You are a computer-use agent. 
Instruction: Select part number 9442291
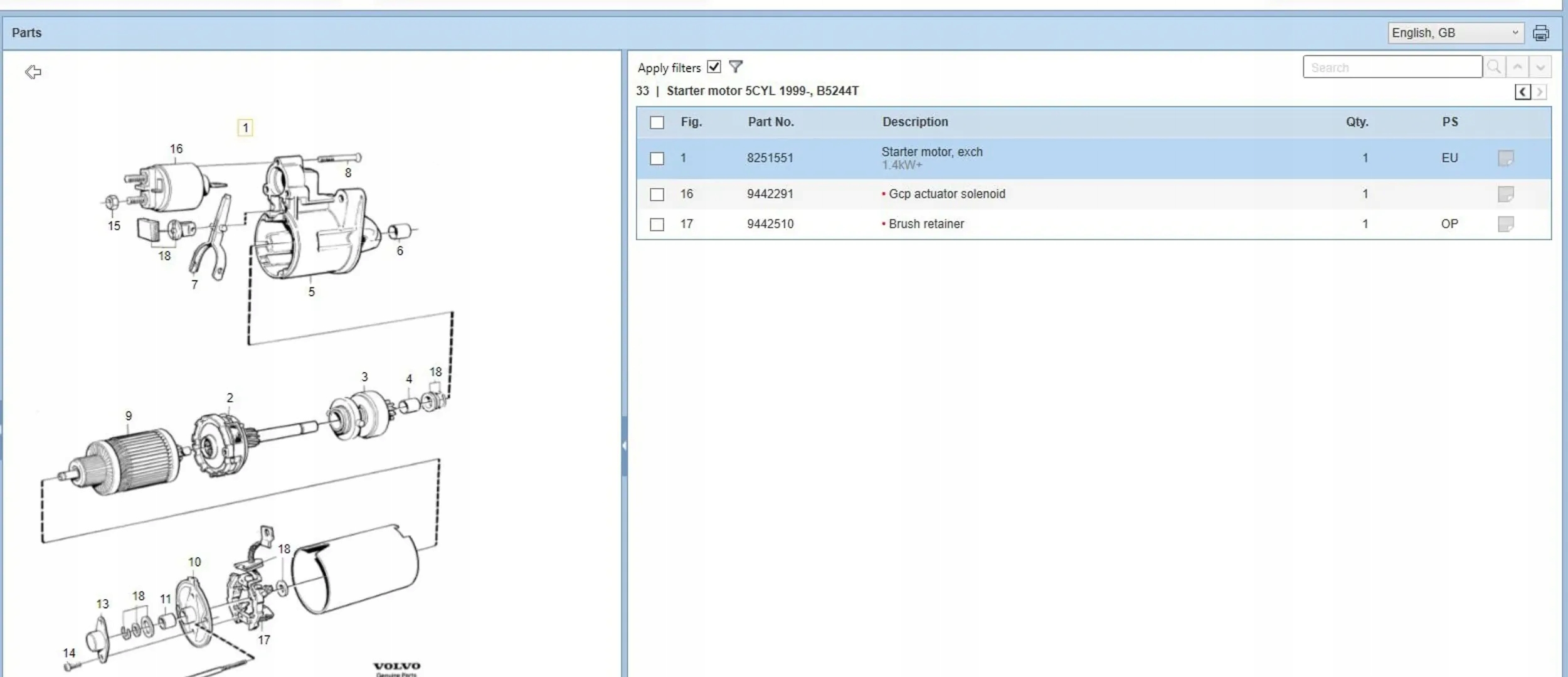(x=770, y=194)
